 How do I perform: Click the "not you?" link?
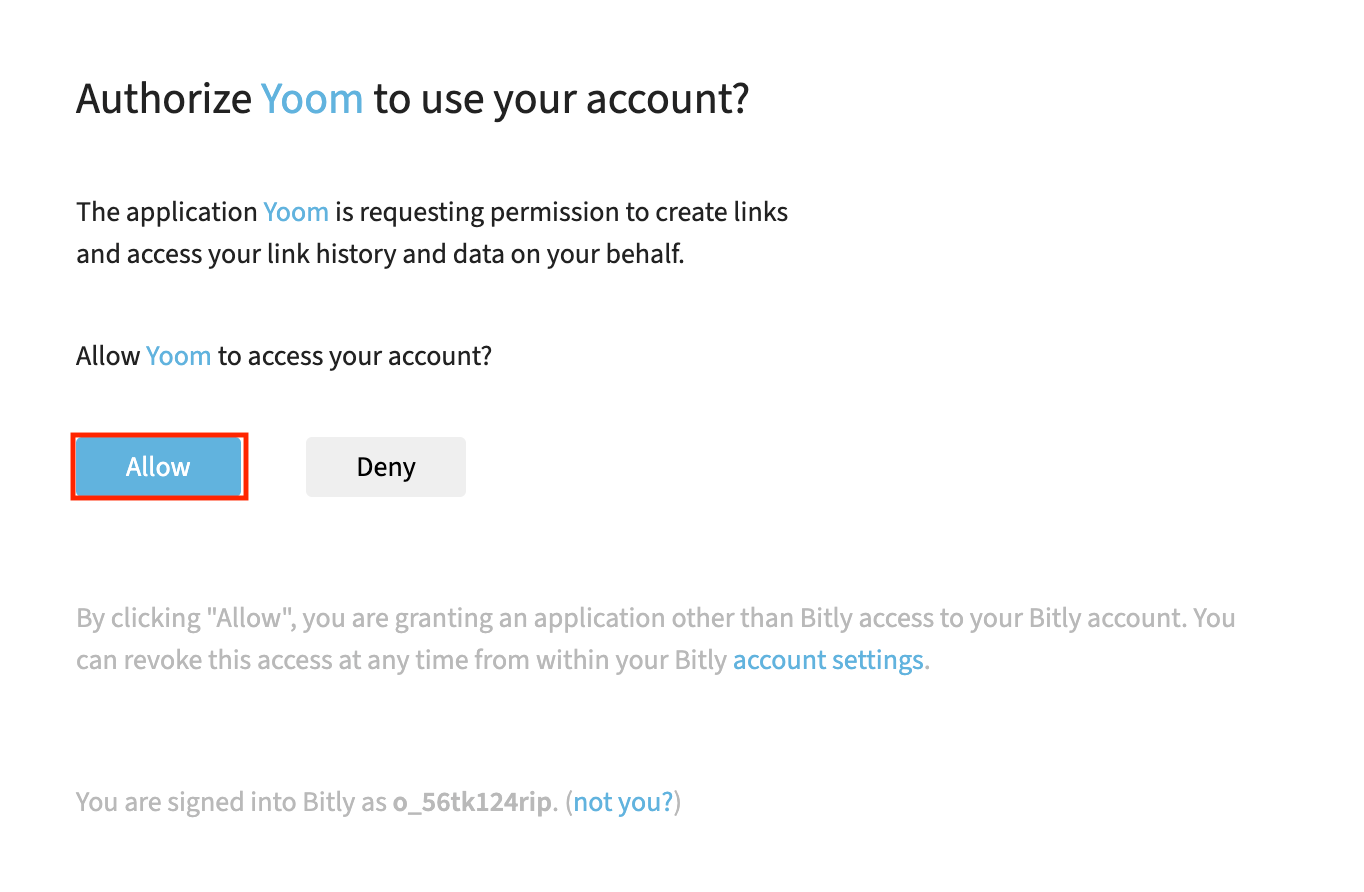[624, 802]
